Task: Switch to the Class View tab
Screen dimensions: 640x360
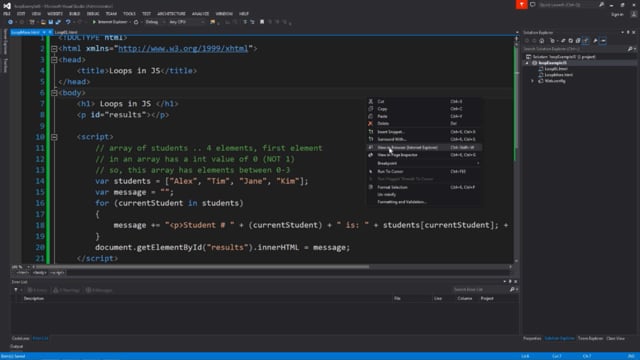Action: pos(615,338)
